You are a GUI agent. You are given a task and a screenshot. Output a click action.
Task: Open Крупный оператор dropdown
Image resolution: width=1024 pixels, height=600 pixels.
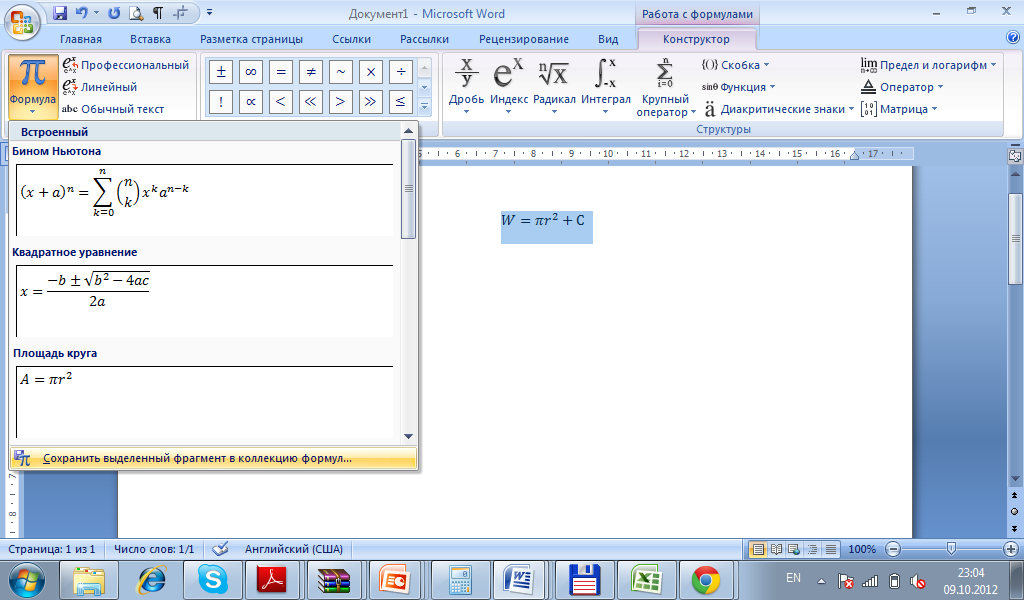tap(665, 88)
